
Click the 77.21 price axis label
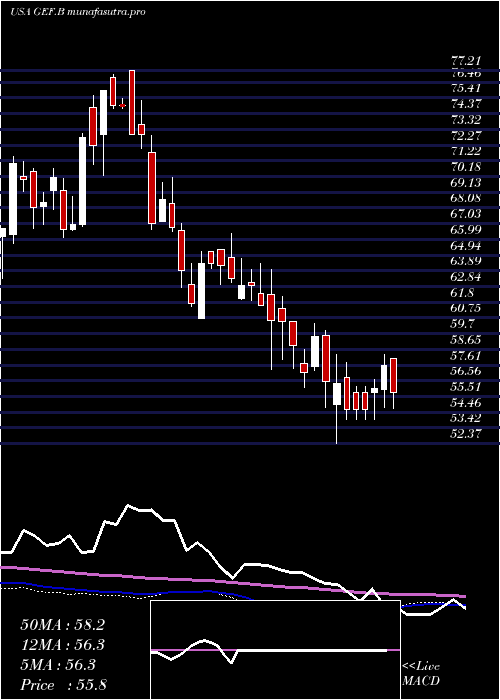465,63
